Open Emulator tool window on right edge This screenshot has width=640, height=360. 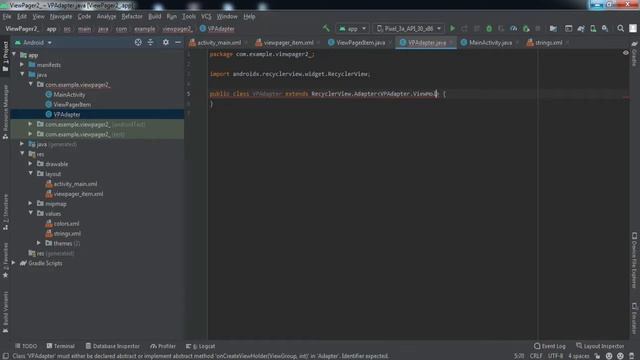click(634, 318)
